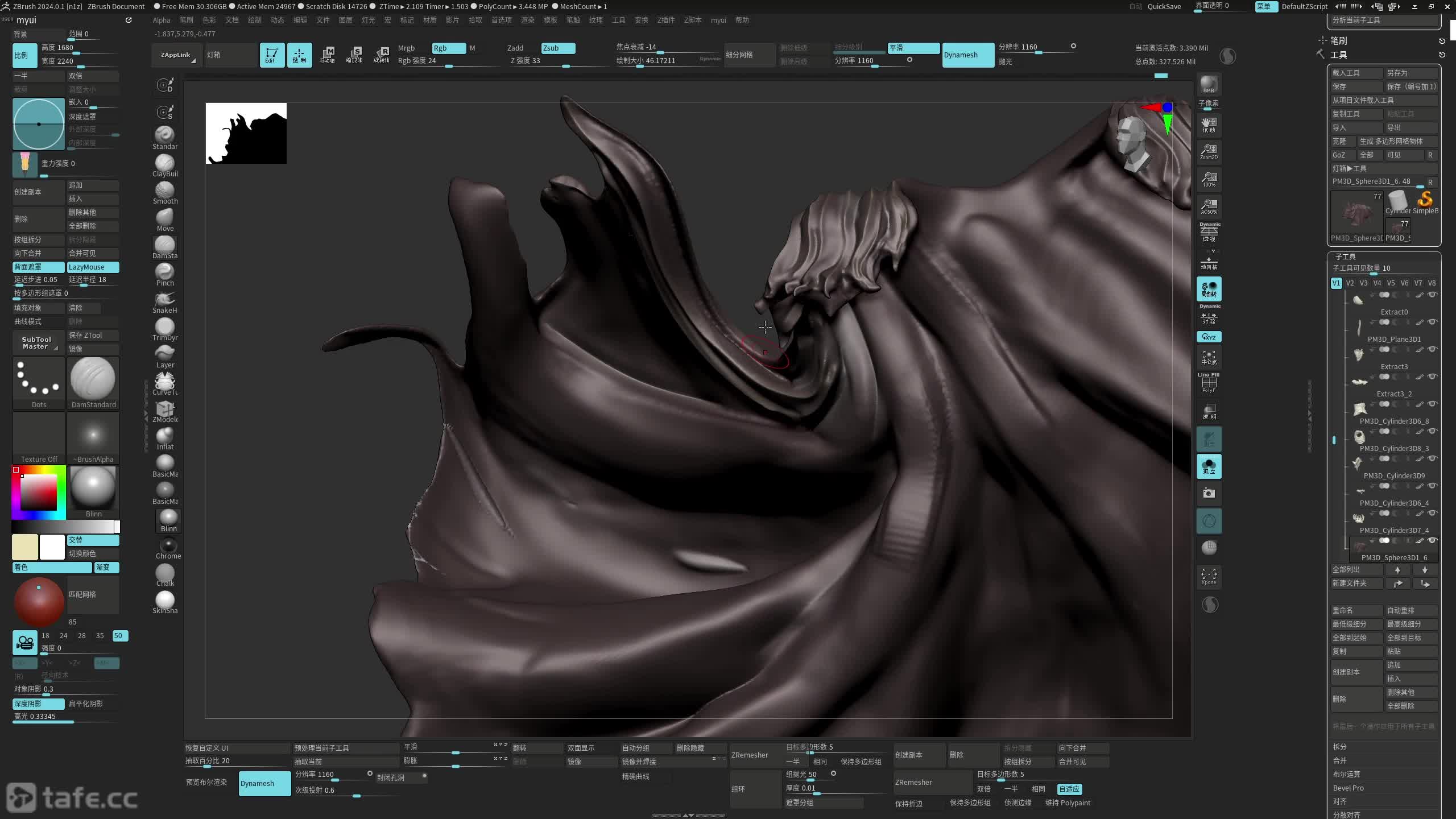Collapse the 子工具 subtool panel header
Viewport: 1456px width, 819px height.
(1345, 257)
